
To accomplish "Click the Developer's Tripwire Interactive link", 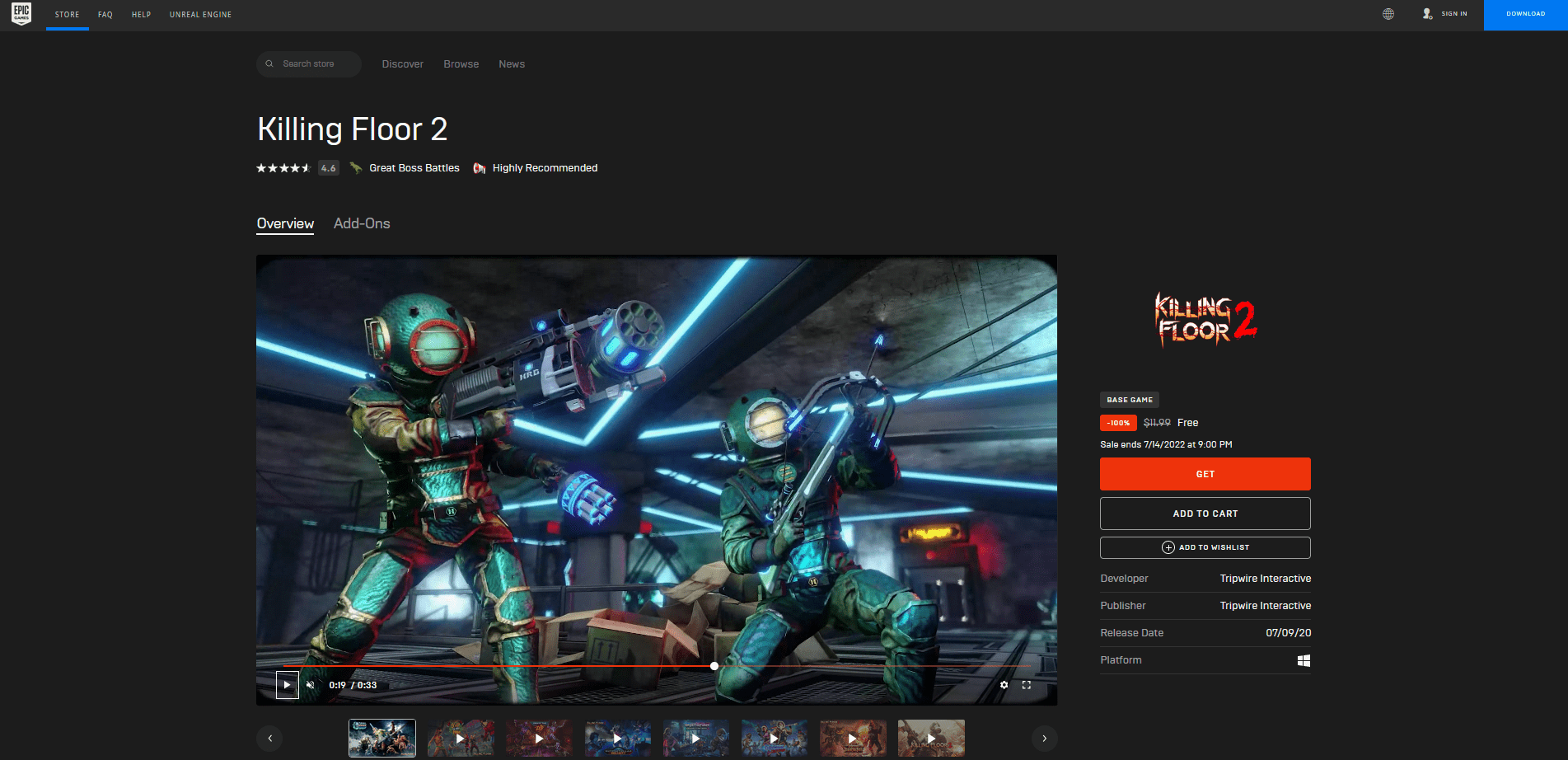I will [1266, 579].
